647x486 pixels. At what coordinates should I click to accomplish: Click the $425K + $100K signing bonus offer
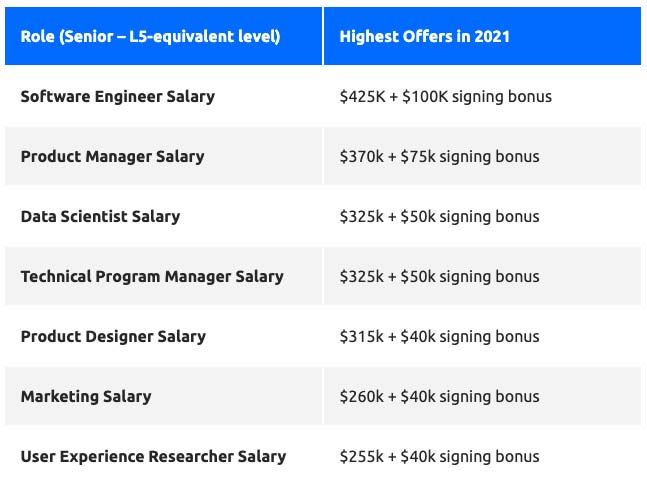[446, 97]
